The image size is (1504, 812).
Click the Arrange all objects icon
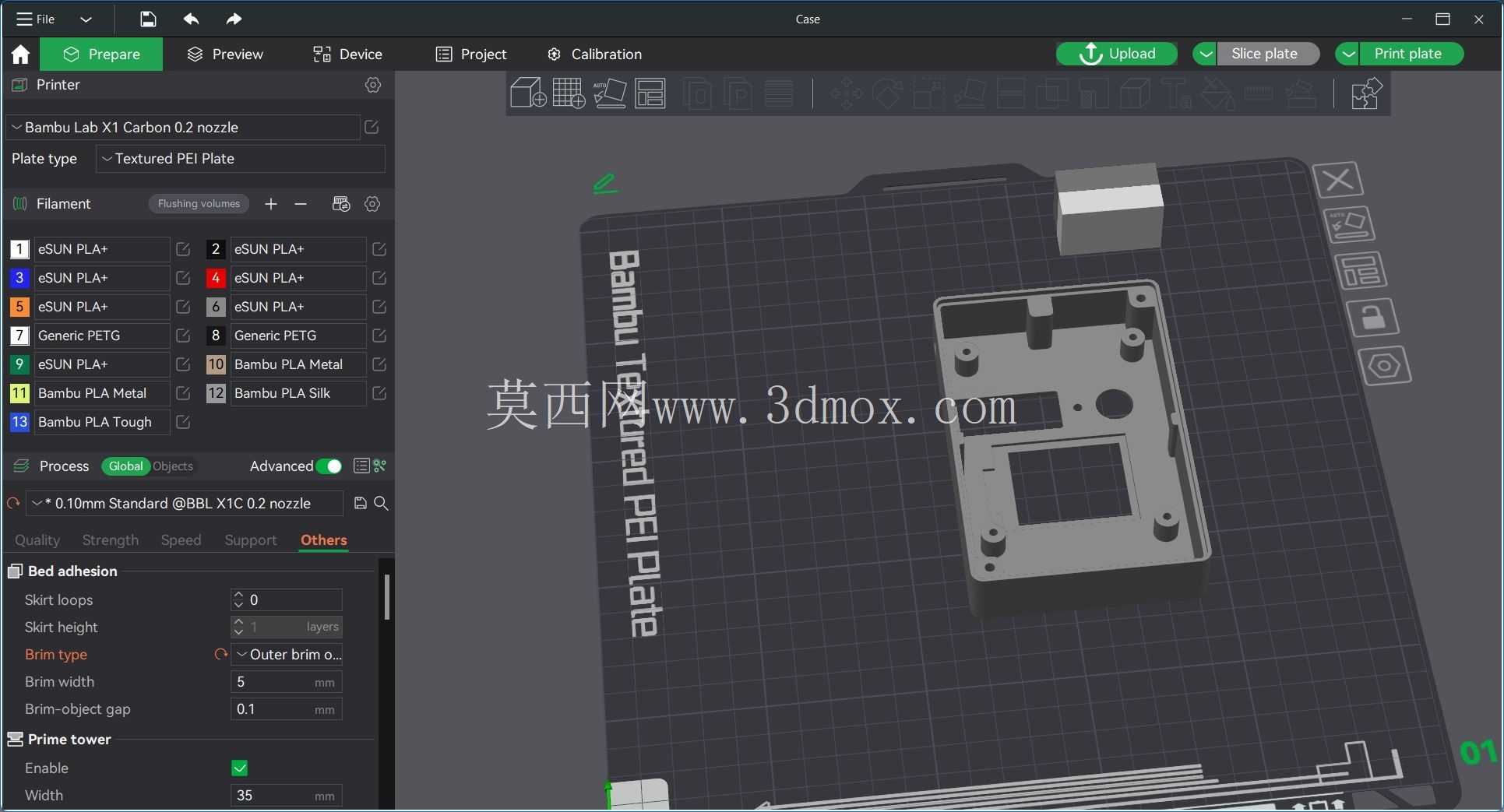tap(650, 93)
